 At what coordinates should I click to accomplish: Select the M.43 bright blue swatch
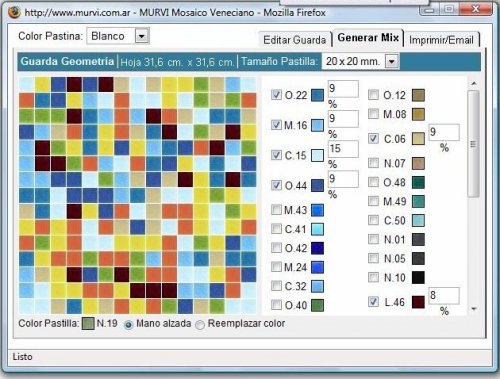(x=317, y=210)
